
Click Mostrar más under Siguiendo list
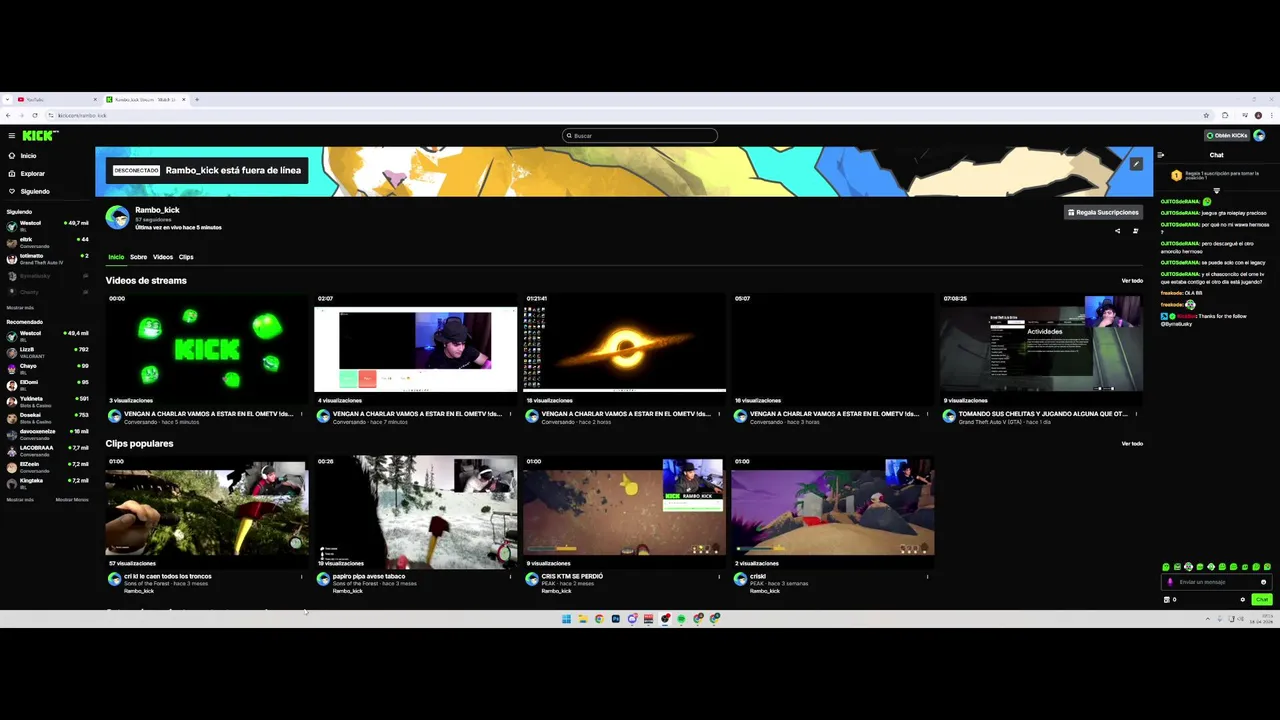click(20, 307)
